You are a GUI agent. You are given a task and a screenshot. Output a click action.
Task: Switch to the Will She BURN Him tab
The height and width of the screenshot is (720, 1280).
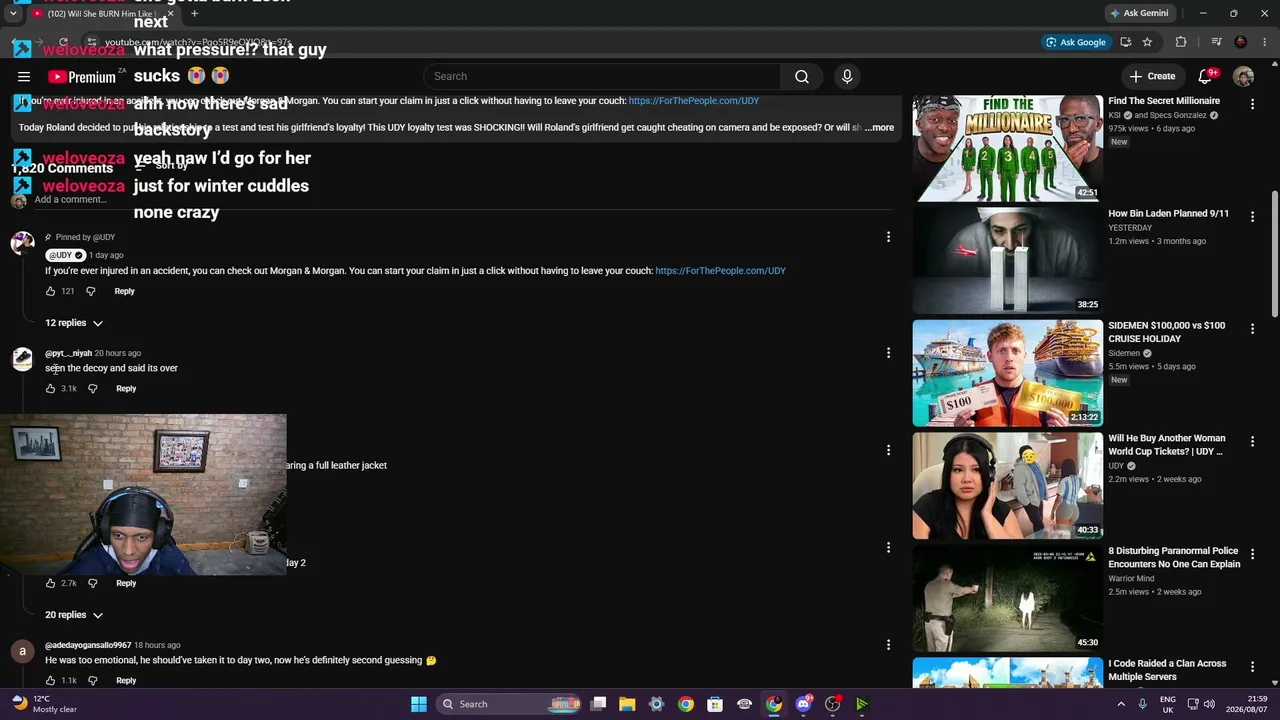click(x=102, y=14)
